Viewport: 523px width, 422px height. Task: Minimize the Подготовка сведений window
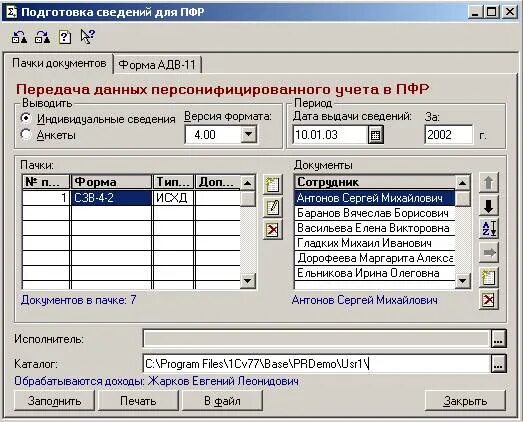point(476,12)
